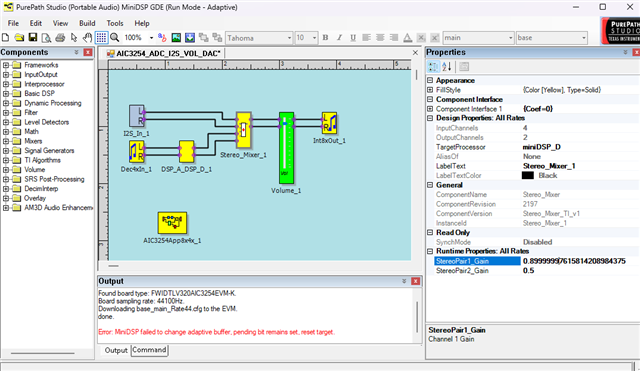
Task: Open print preview from the toolbar
Action: pyautogui.click(x=46, y=38)
